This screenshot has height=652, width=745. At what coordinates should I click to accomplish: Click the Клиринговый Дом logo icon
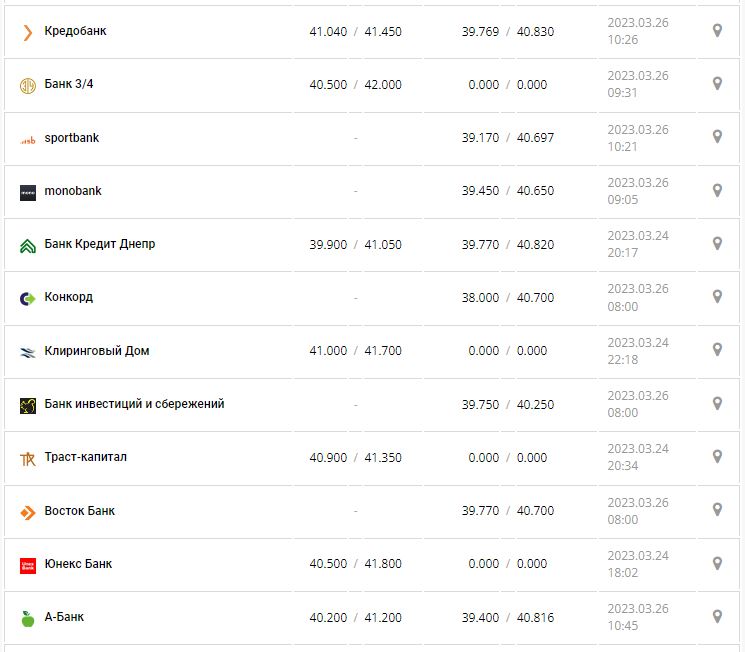pos(27,352)
